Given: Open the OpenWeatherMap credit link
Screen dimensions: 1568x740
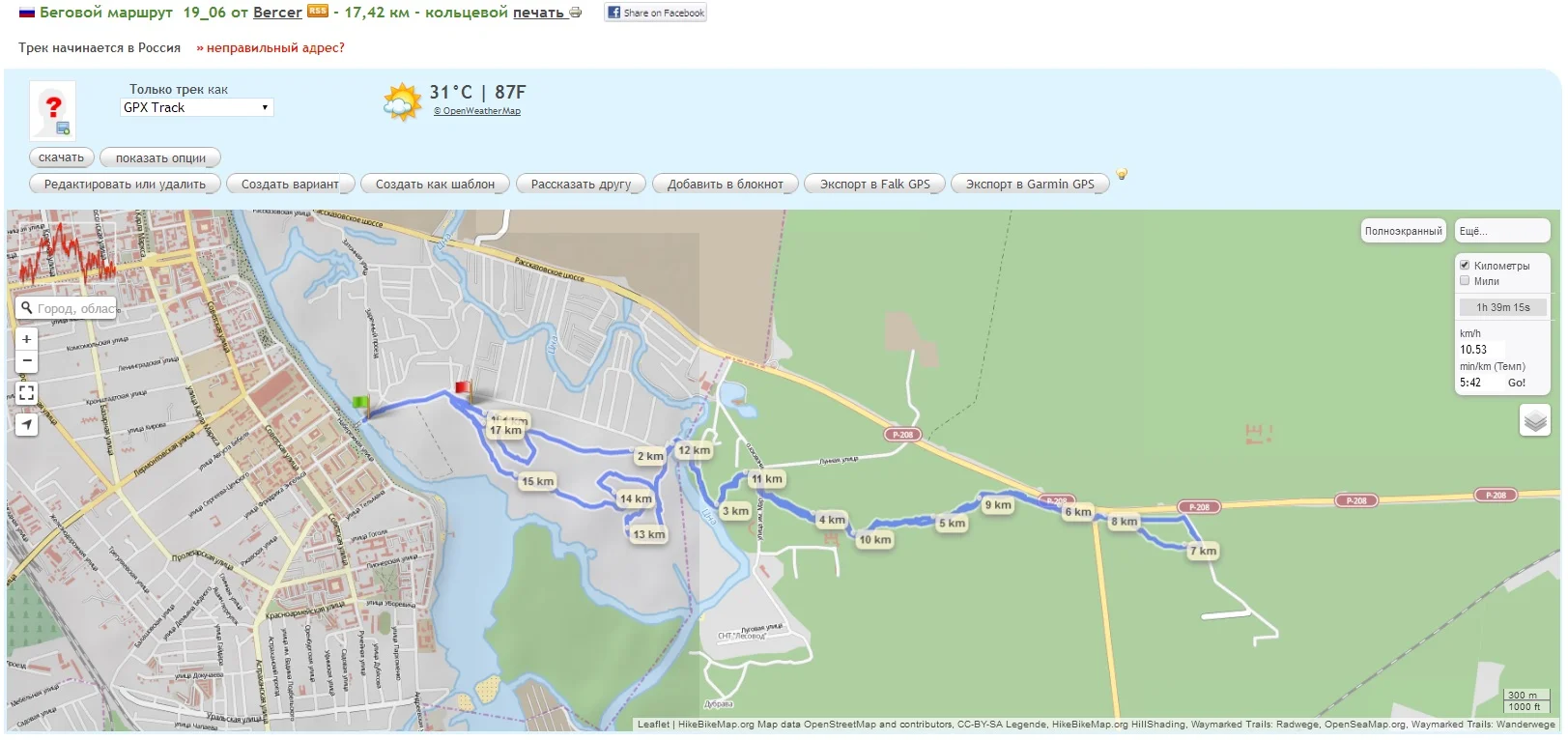Looking at the screenshot, I should click(x=477, y=111).
